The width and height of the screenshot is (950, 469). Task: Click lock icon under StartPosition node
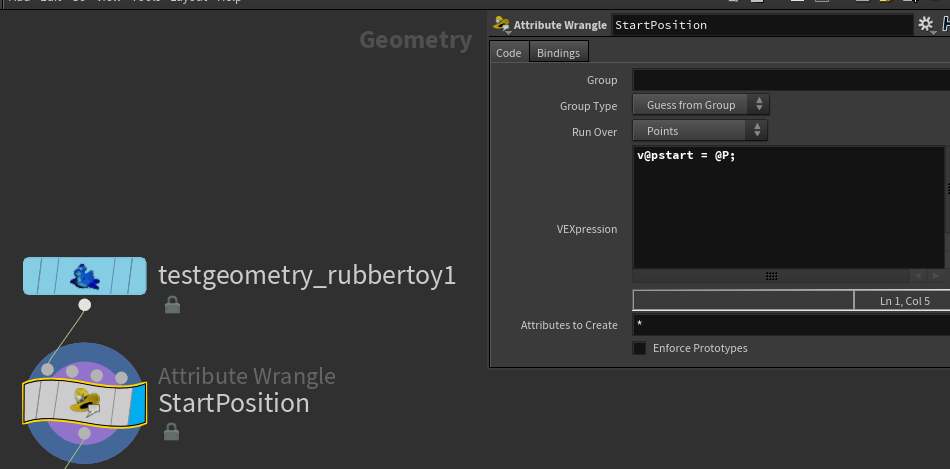(171, 431)
